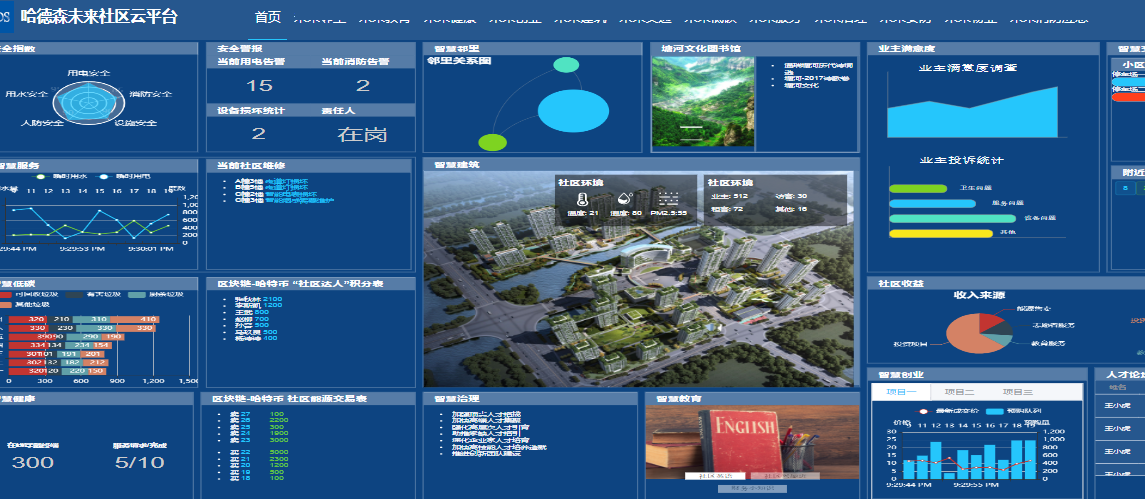Toggle the 有害垃圾 legend entry
1145x499 pixels.
[93, 294]
